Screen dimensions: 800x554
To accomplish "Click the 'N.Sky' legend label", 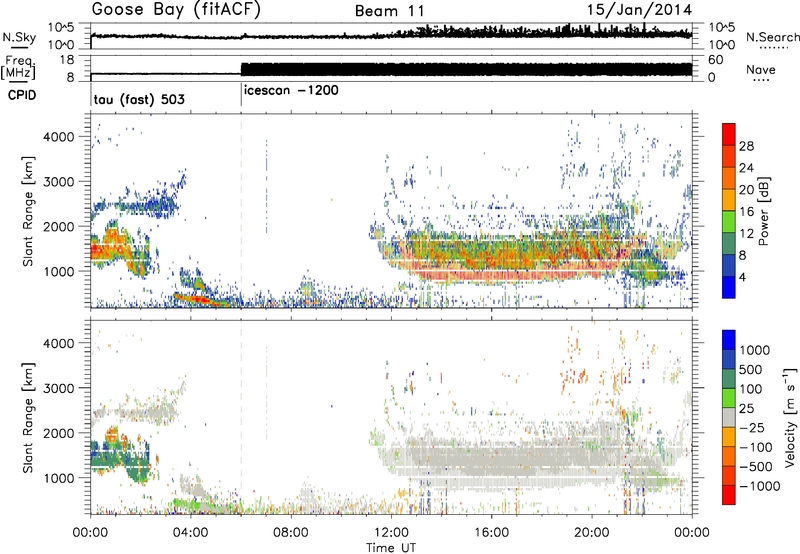I will click(x=19, y=38).
